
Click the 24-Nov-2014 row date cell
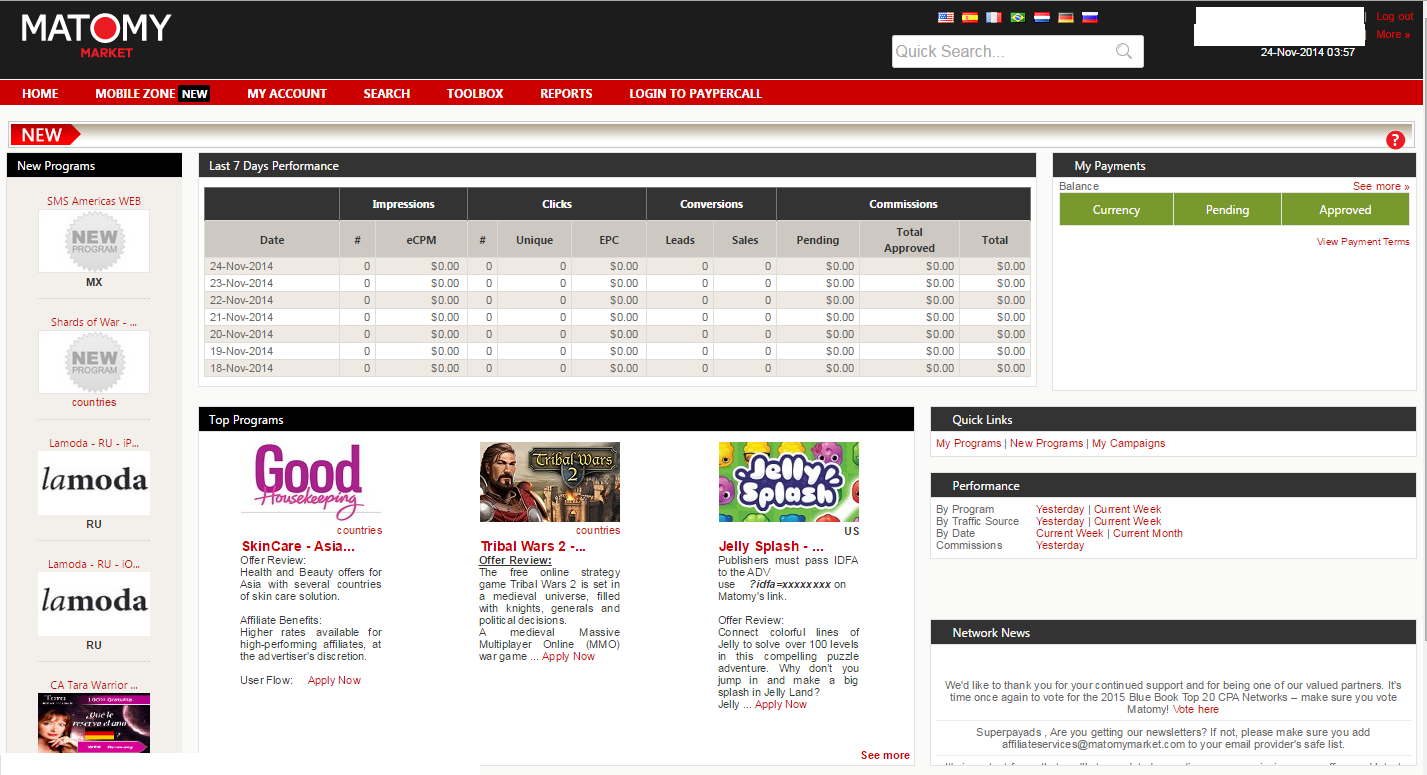pyautogui.click(x=272, y=266)
